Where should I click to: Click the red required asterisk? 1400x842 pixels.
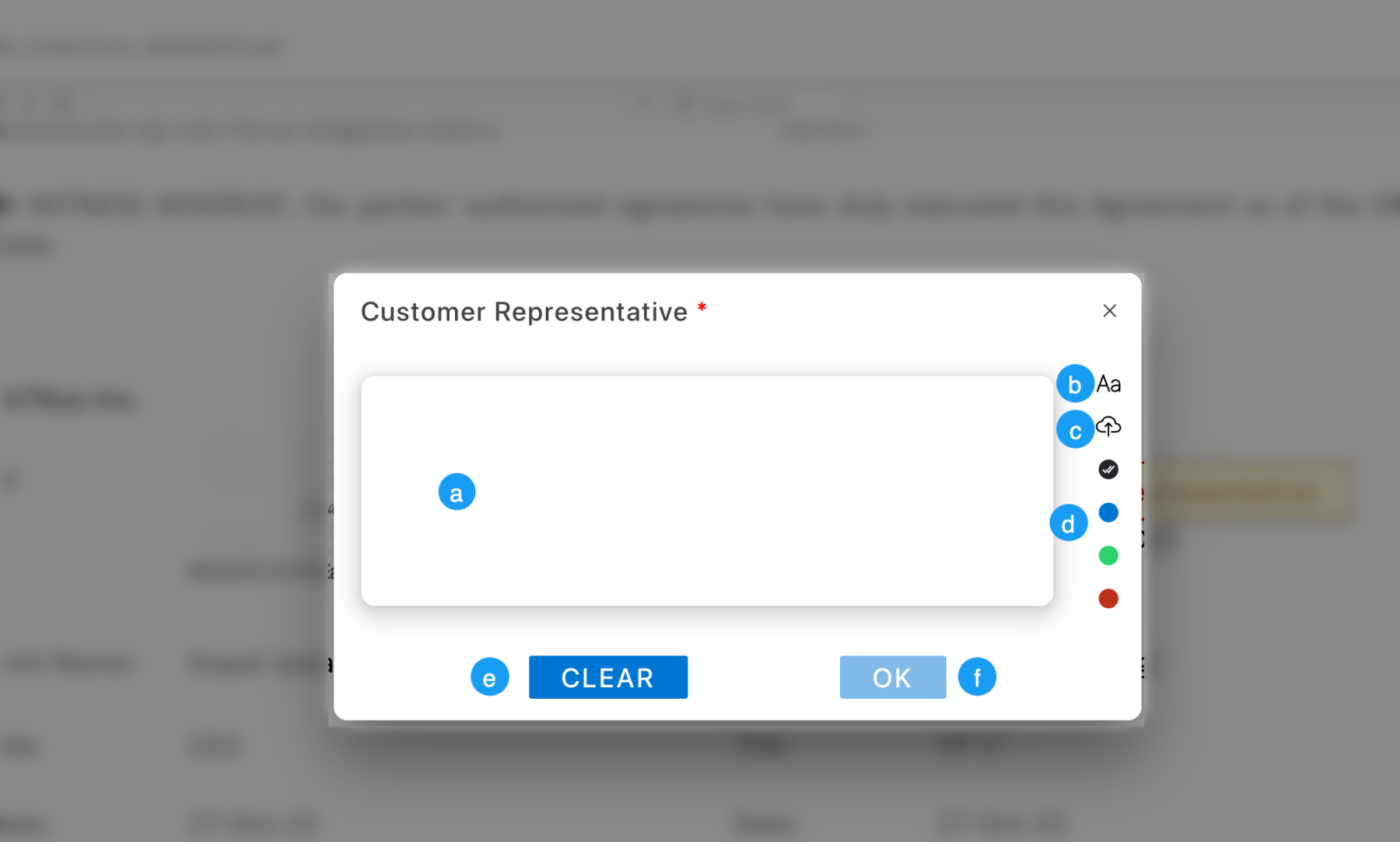pyautogui.click(x=702, y=308)
